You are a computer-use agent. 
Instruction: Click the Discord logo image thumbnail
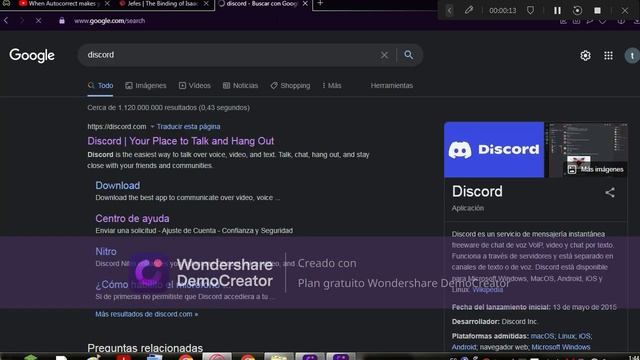pos(494,150)
